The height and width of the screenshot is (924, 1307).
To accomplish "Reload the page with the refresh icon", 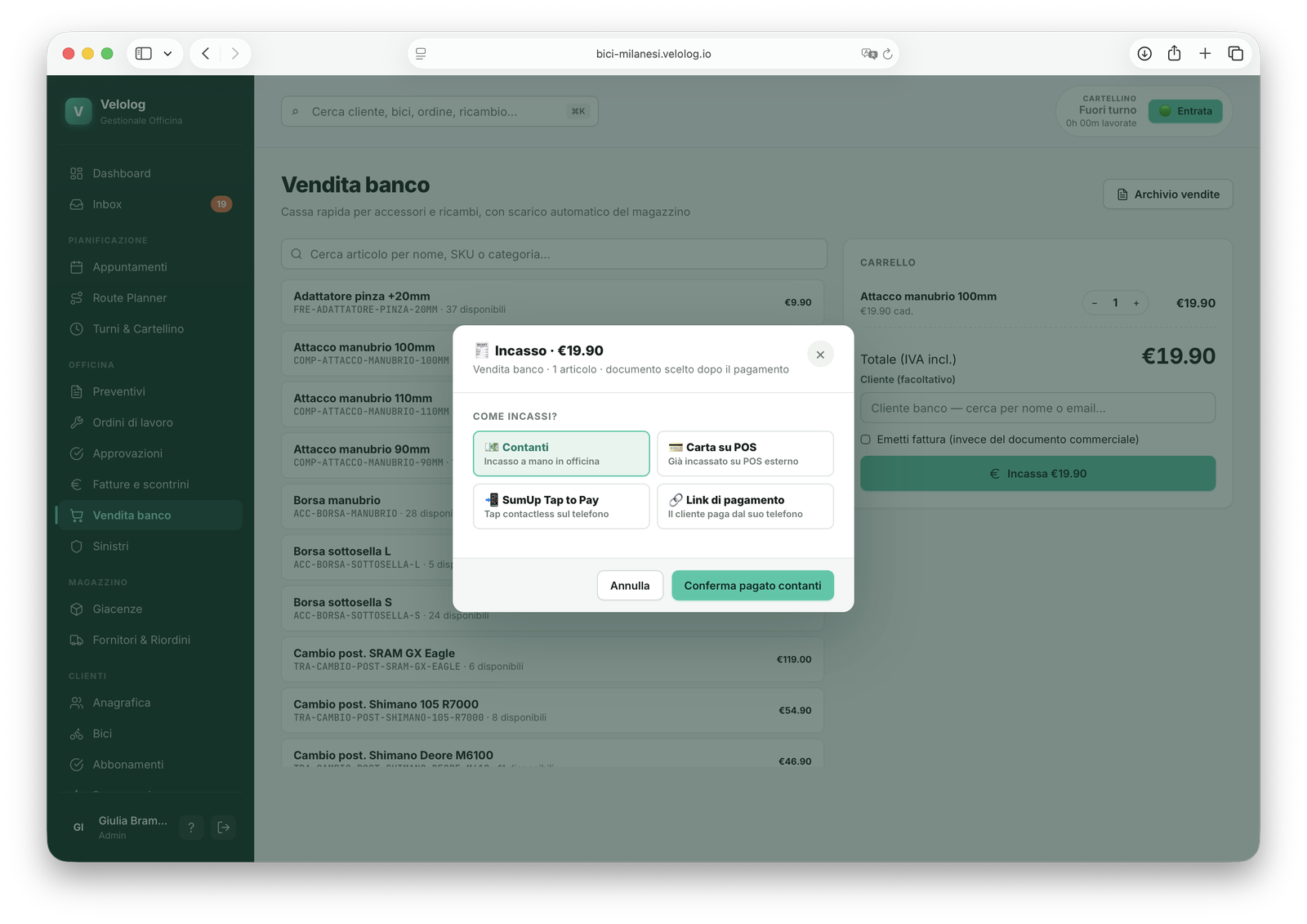I will (x=888, y=54).
